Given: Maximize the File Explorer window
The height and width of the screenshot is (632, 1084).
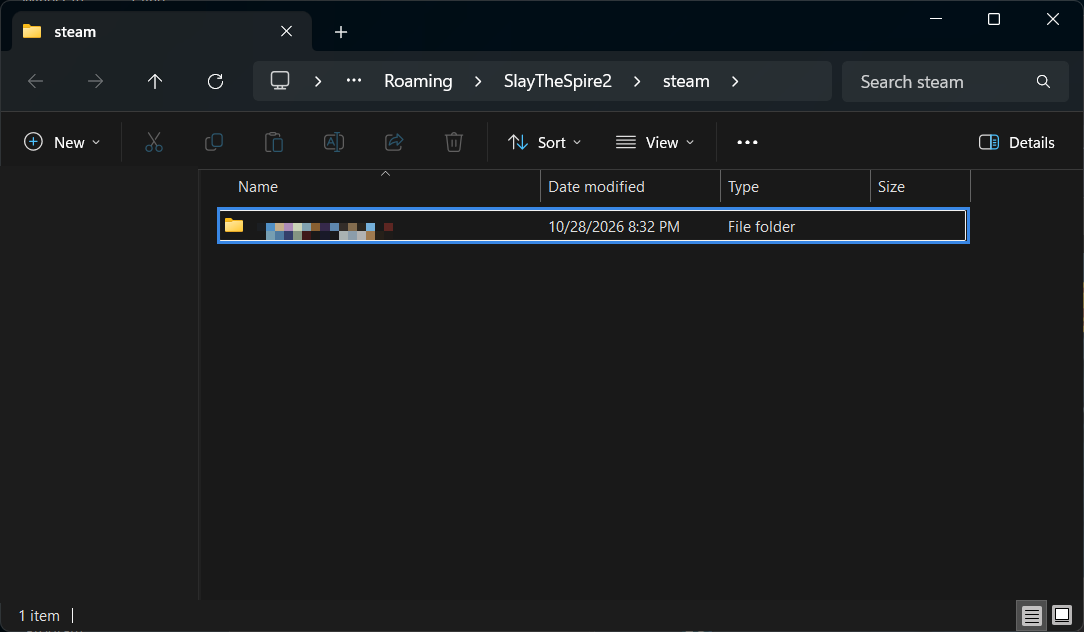Looking at the screenshot, I should (994, 19).
